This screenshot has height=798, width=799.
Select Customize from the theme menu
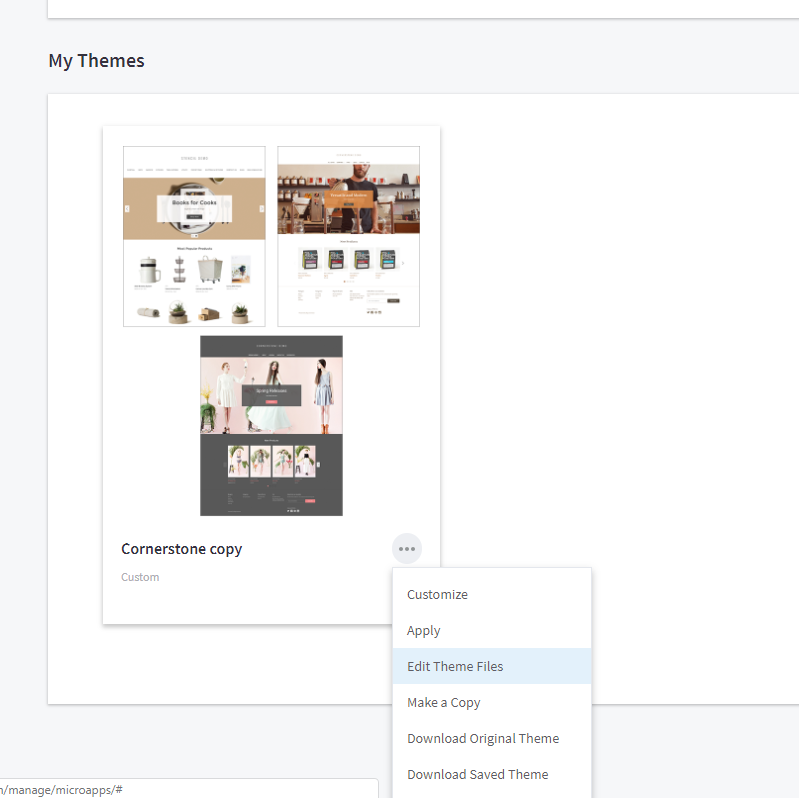click(x=437, y=594)
